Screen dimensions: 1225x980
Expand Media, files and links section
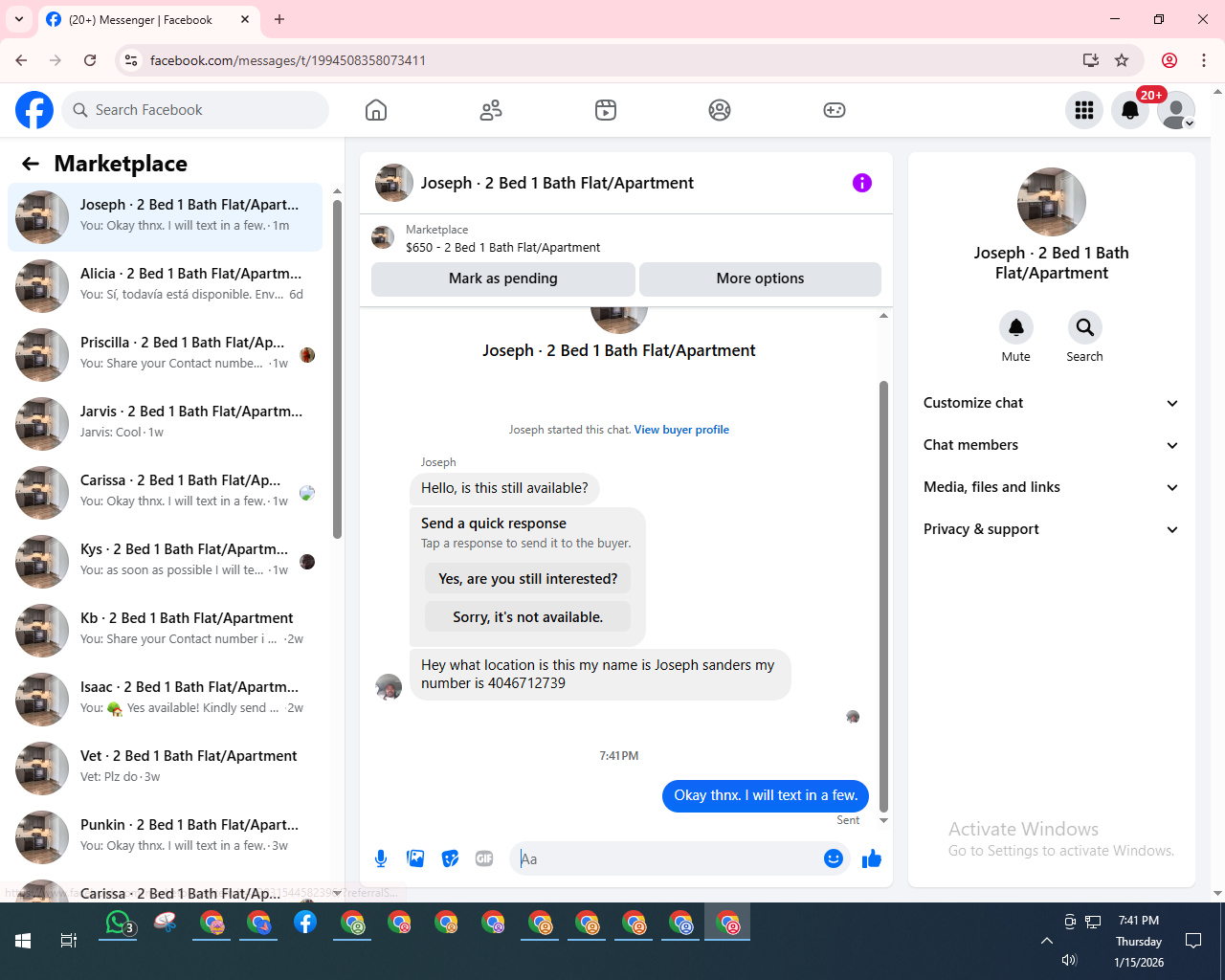coord(1051,487)
